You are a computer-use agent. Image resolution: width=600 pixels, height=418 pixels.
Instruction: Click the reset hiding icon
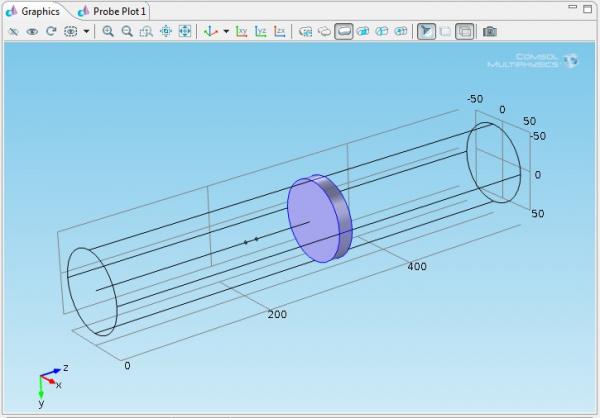point(51,31)
